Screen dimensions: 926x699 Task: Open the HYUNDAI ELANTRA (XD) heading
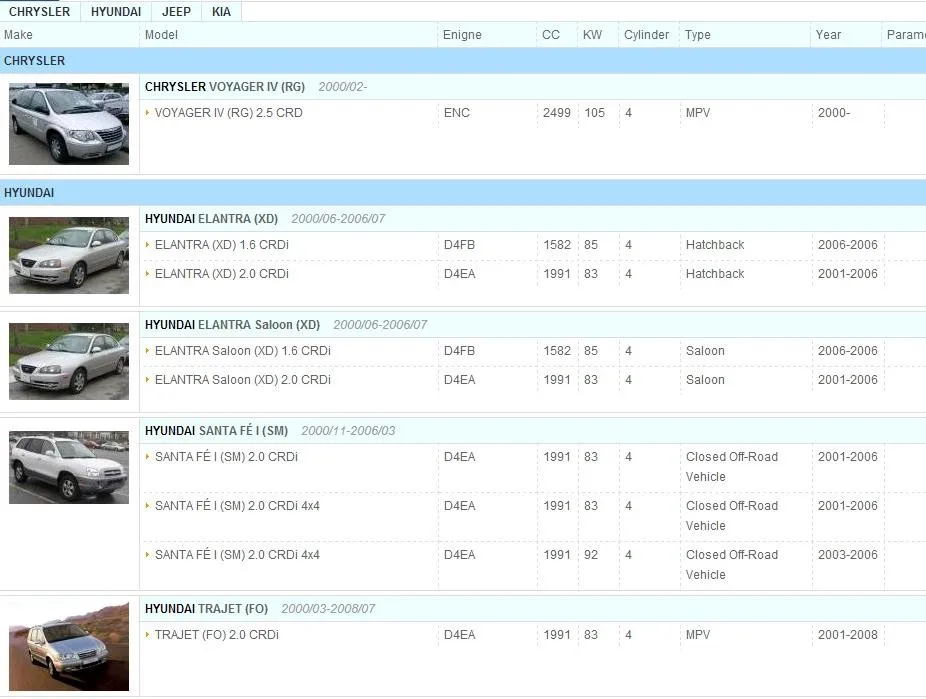click(x=211, y=219)
